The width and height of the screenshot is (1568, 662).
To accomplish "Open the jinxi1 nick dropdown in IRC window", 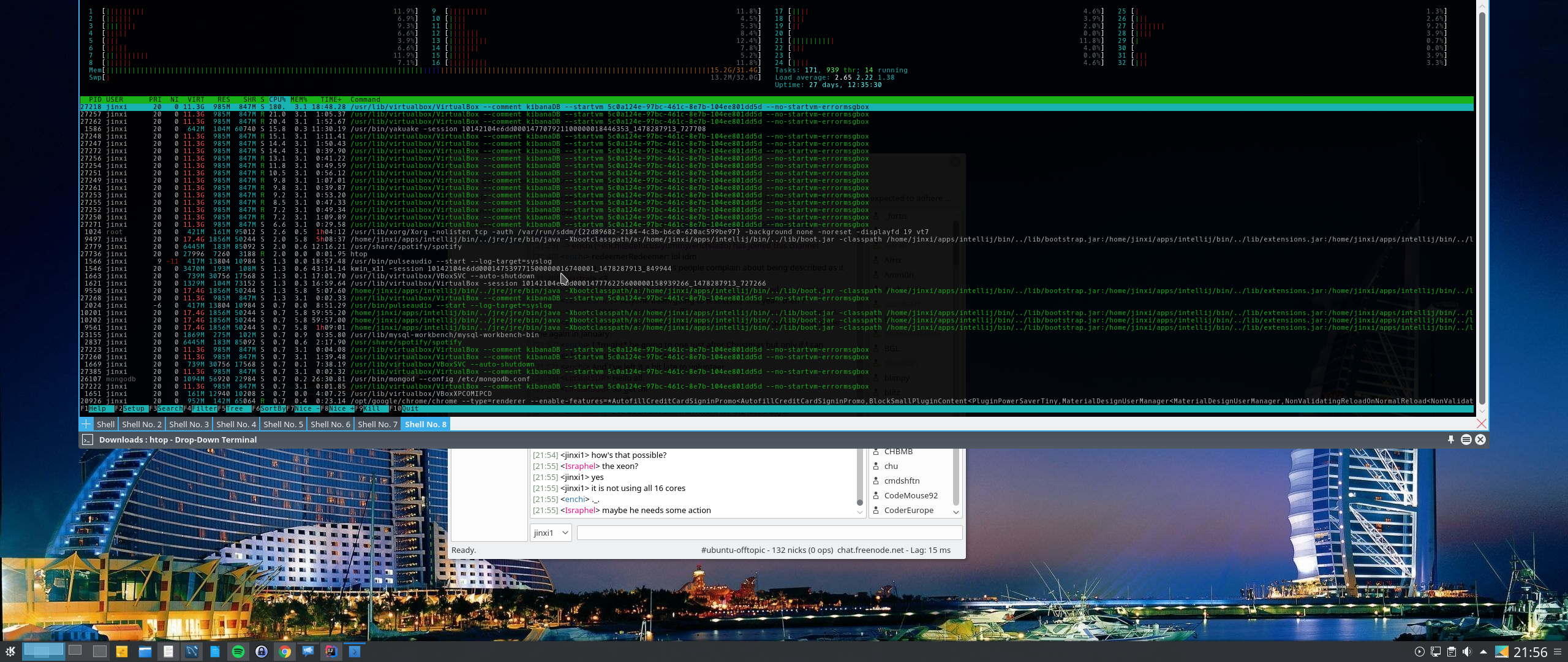I will click(x=550, y=533).
